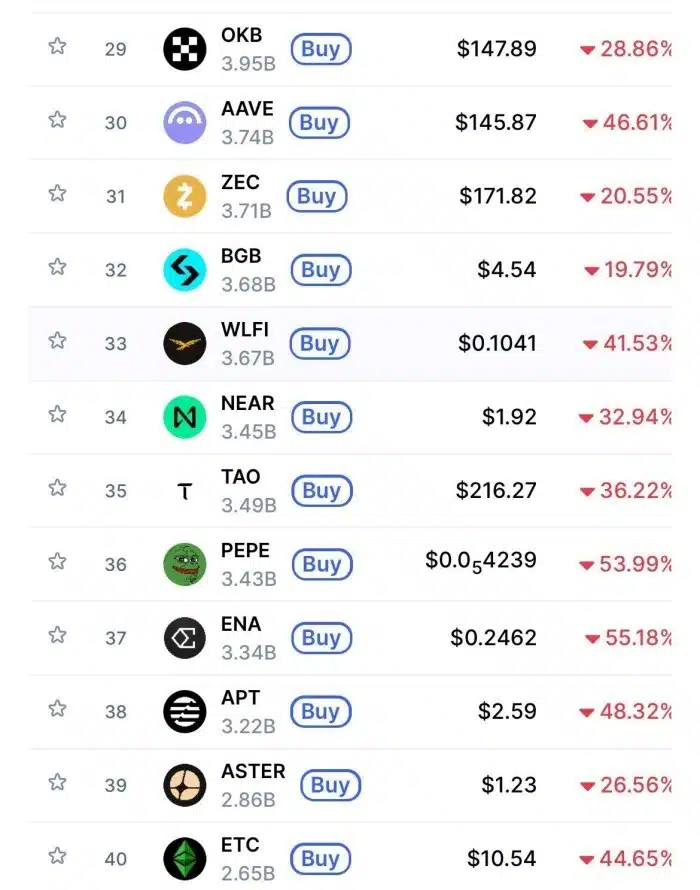
Task: Click the ENA token logo icon
Action: pos(184,638)
